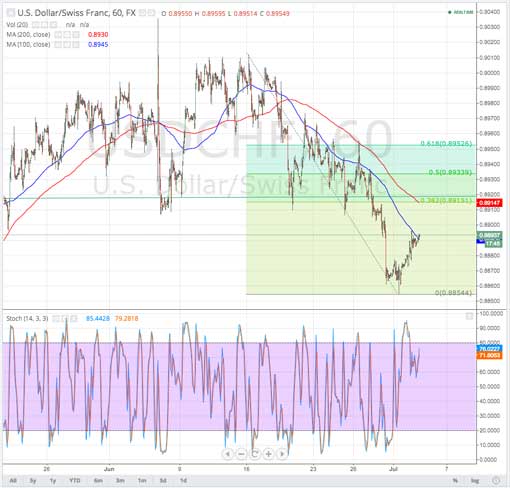Click first small icon right of the FX title
This screenshot has width=510, height=488.
(x=143, y=13)
